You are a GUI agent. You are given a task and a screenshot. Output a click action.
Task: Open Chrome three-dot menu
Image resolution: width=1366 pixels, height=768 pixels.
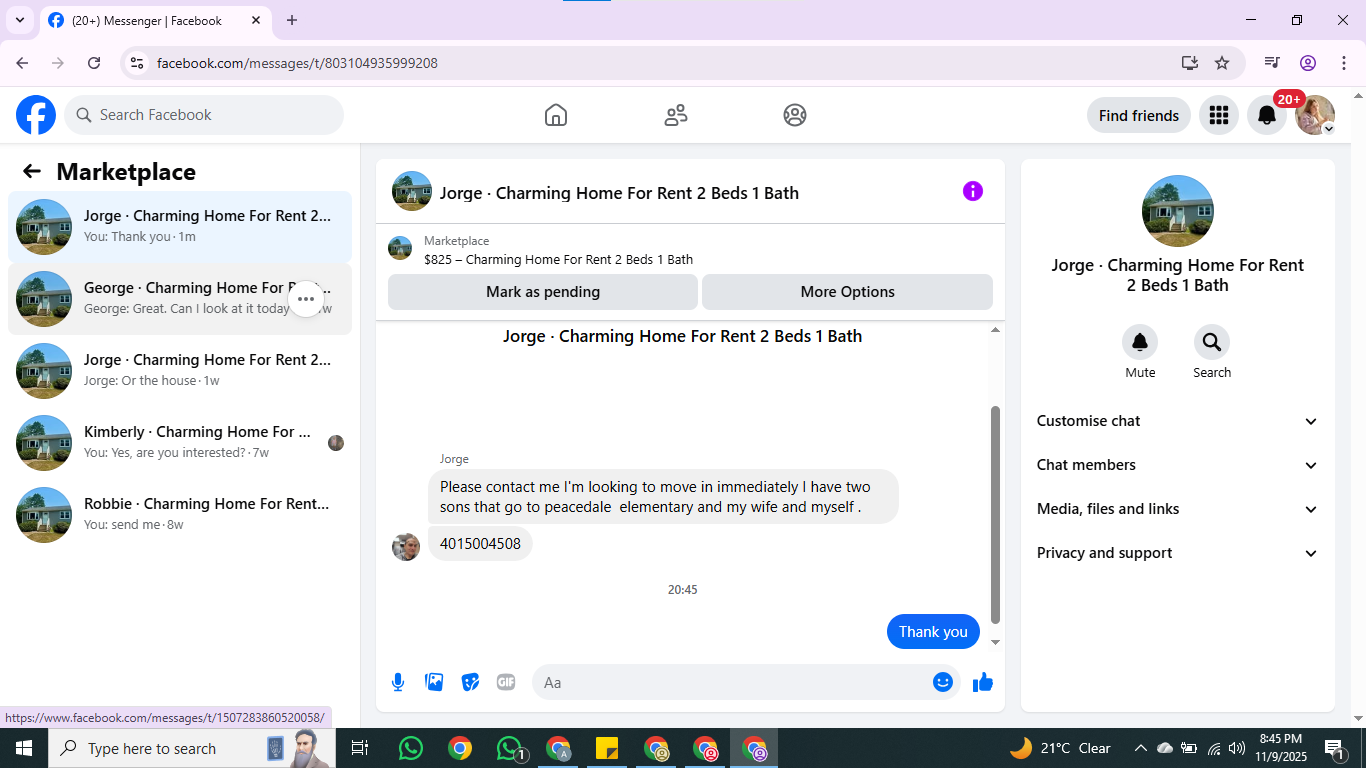coord(1344,62)
